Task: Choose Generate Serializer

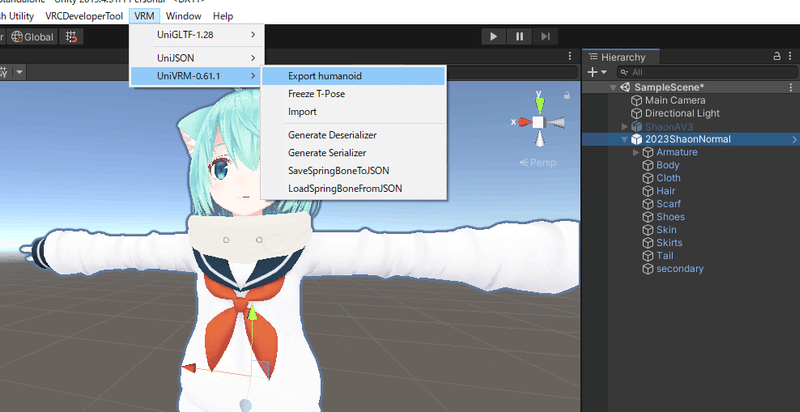Action: click(x=354, y=153)
